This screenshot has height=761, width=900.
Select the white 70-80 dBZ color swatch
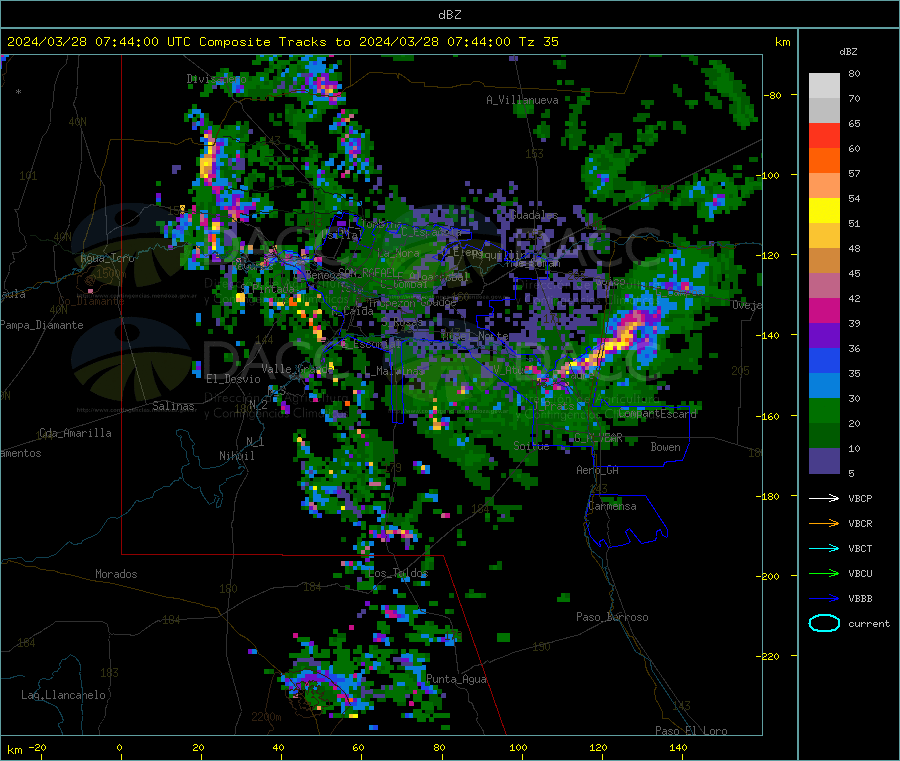point(824,86)
